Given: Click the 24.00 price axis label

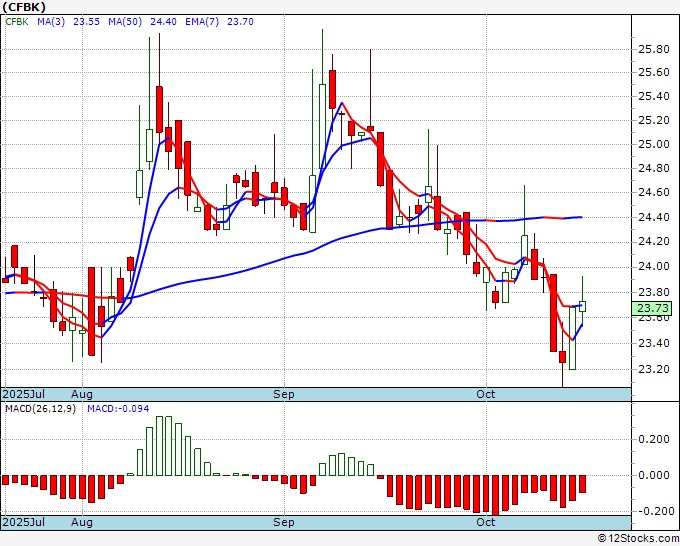Looking at the screenshot, I should [x=654, y=266].
